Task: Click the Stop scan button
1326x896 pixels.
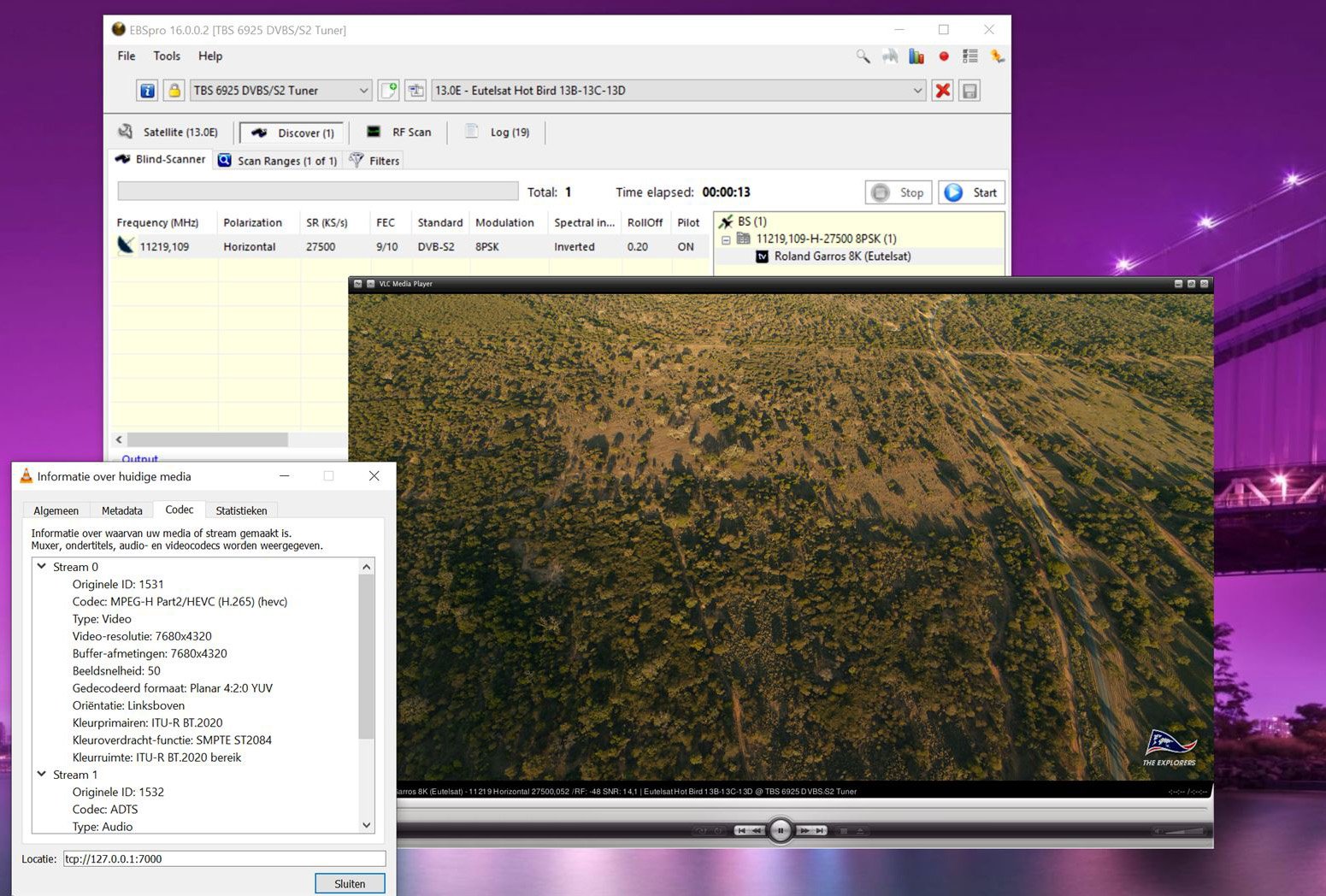Action: coord(899,192)
